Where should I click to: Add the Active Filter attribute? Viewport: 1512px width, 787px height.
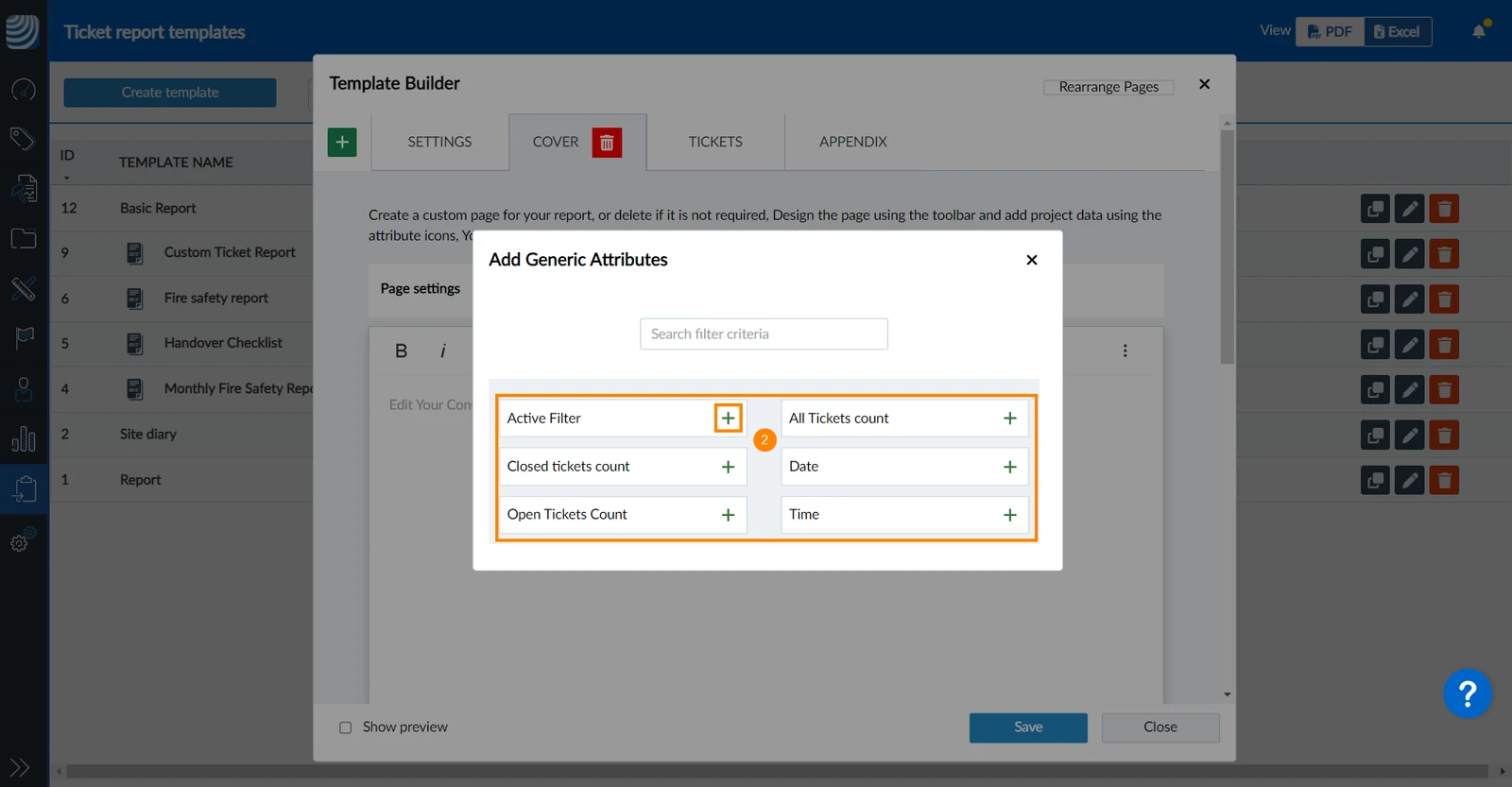point(728,418)
